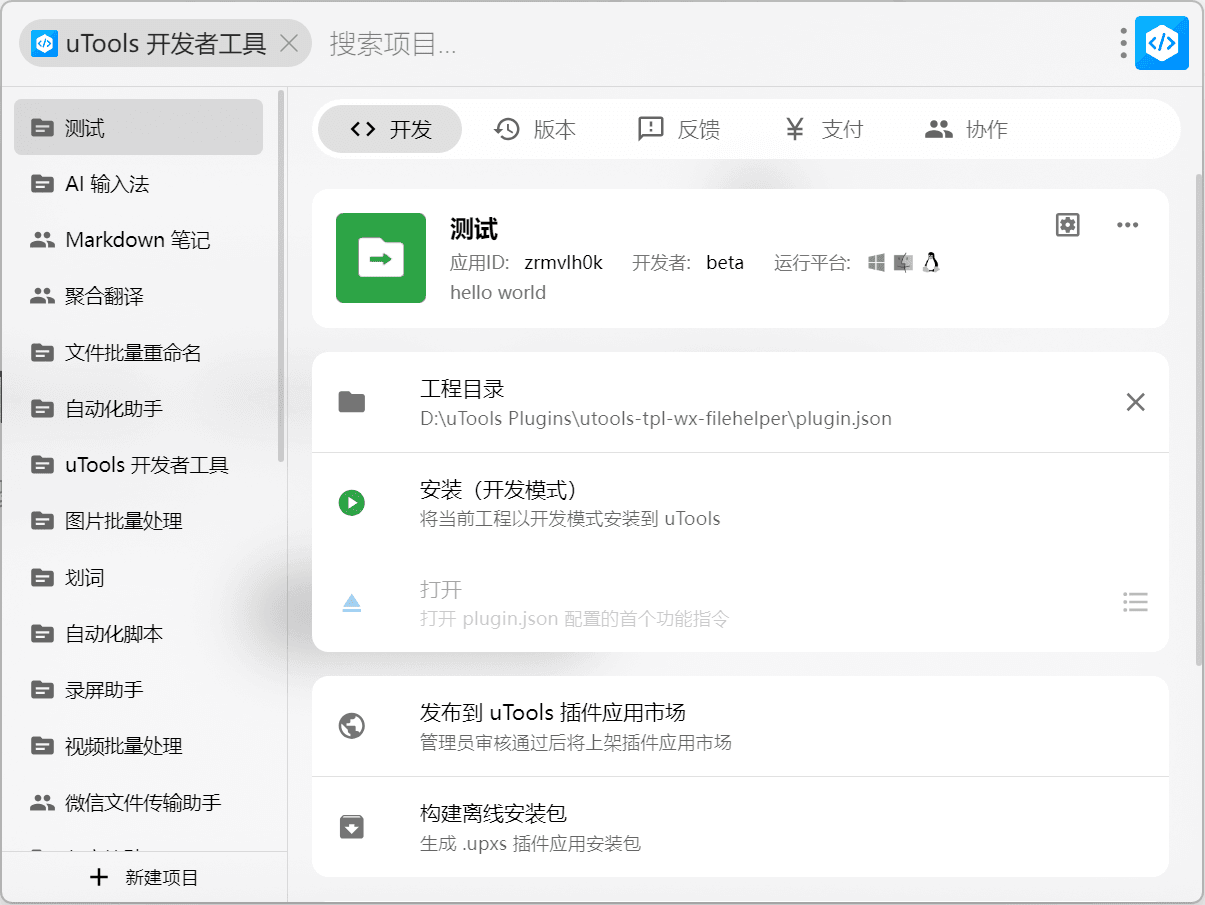Open the vertical dots menu in the top bar
Viewport: 1205px width, 905px height.
1124,43
